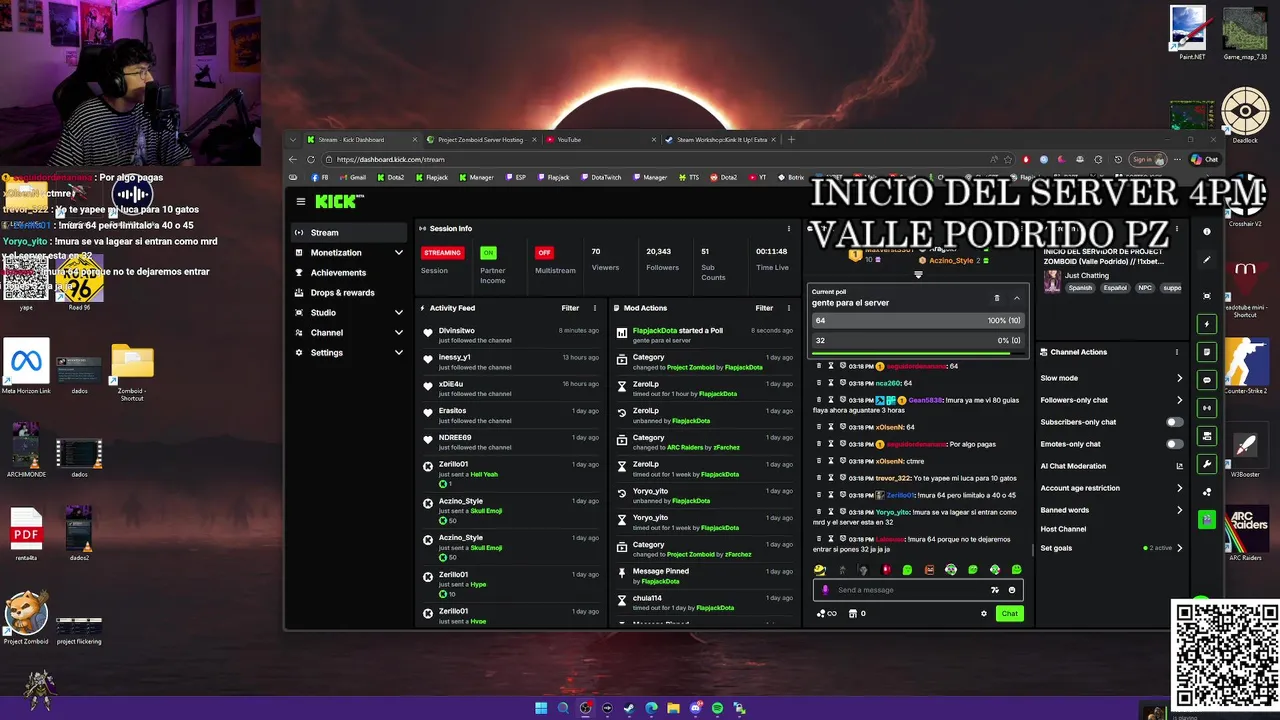Toggle the Partner Income ON badge
This screenshot has height=720, width=1280.
(488, 253)
